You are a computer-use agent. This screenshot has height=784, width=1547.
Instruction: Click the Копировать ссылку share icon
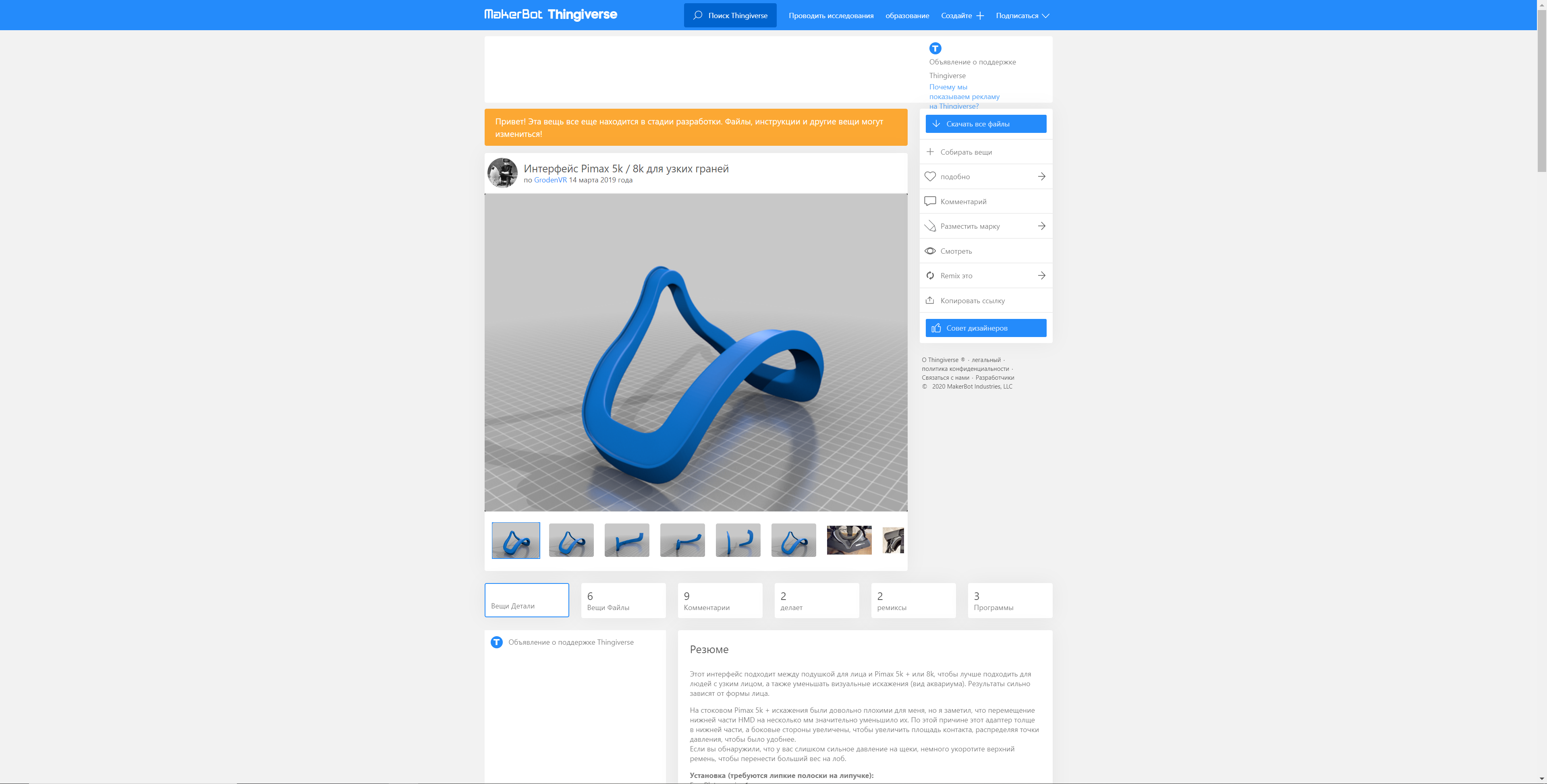[930, 300]
